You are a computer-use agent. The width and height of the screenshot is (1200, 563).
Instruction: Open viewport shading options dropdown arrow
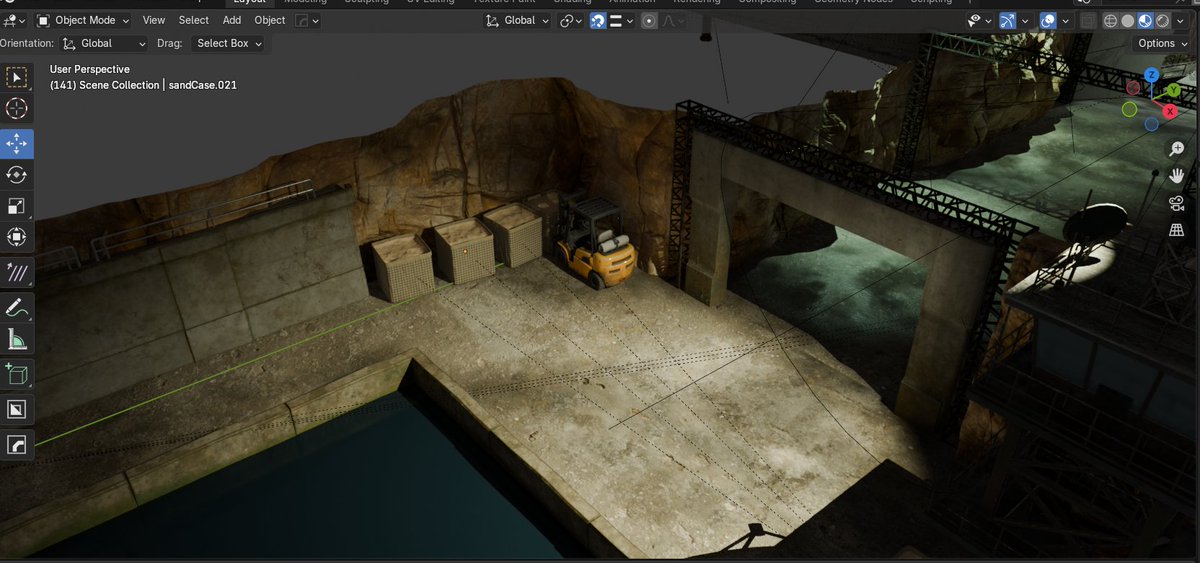tap(1182, 20)
